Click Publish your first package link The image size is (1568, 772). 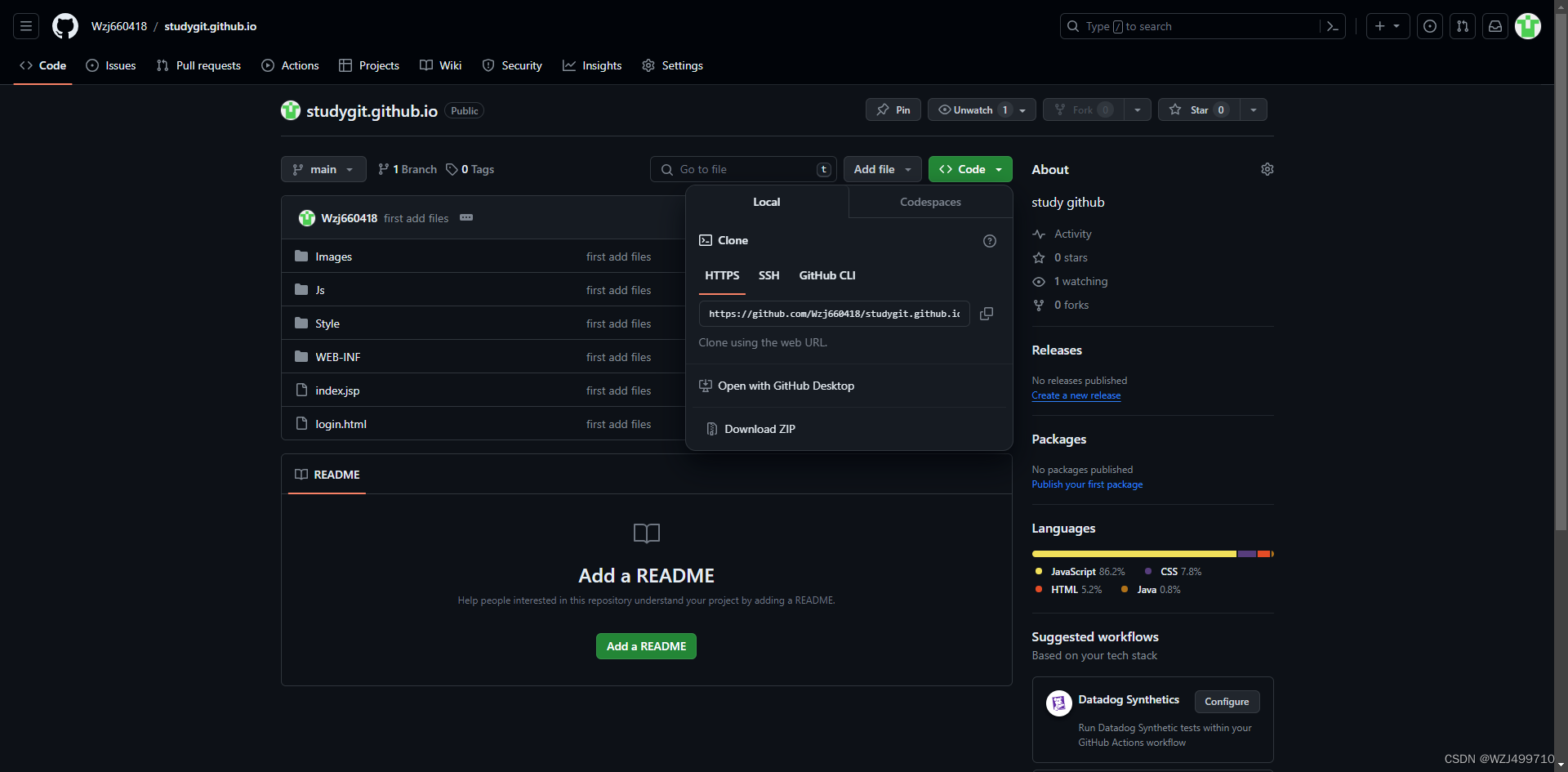pyautogui.click(x=1087, y=484)
